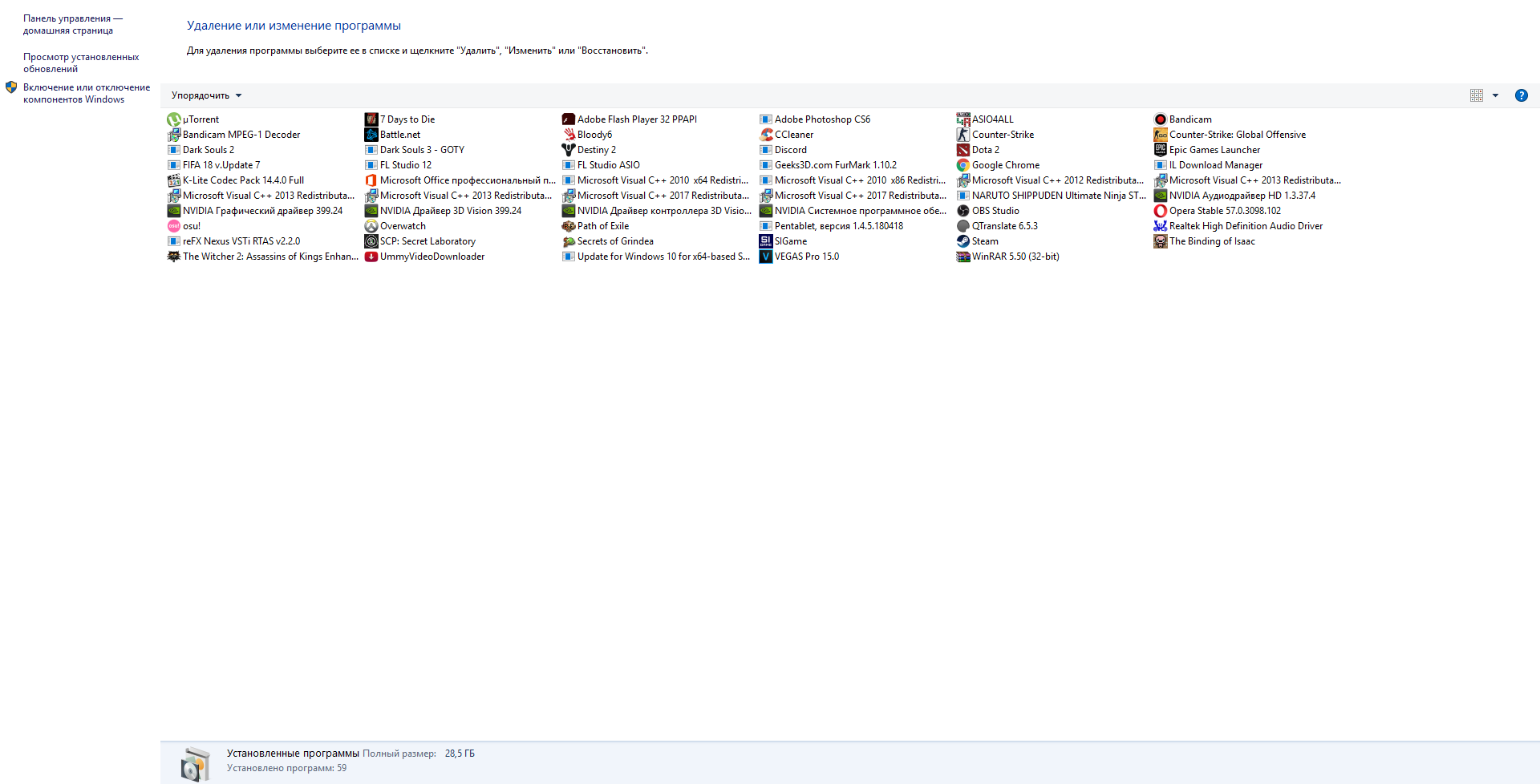
Task: Select Update for Windows 10 x64-based entry
Action: (x=656, y=257)
